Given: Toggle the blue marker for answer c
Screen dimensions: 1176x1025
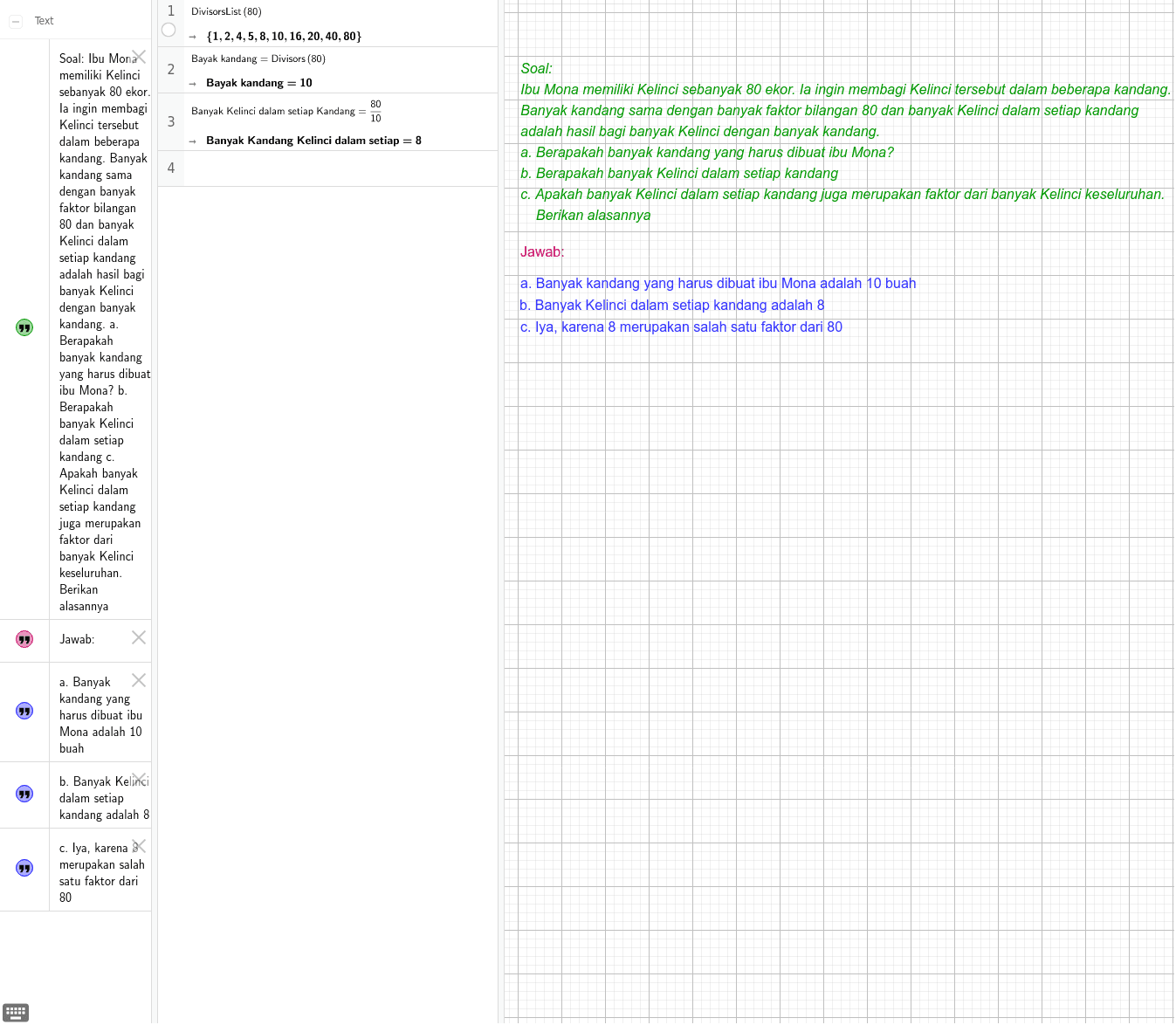Looking at the screenshot, I should [x=24, y=869].
